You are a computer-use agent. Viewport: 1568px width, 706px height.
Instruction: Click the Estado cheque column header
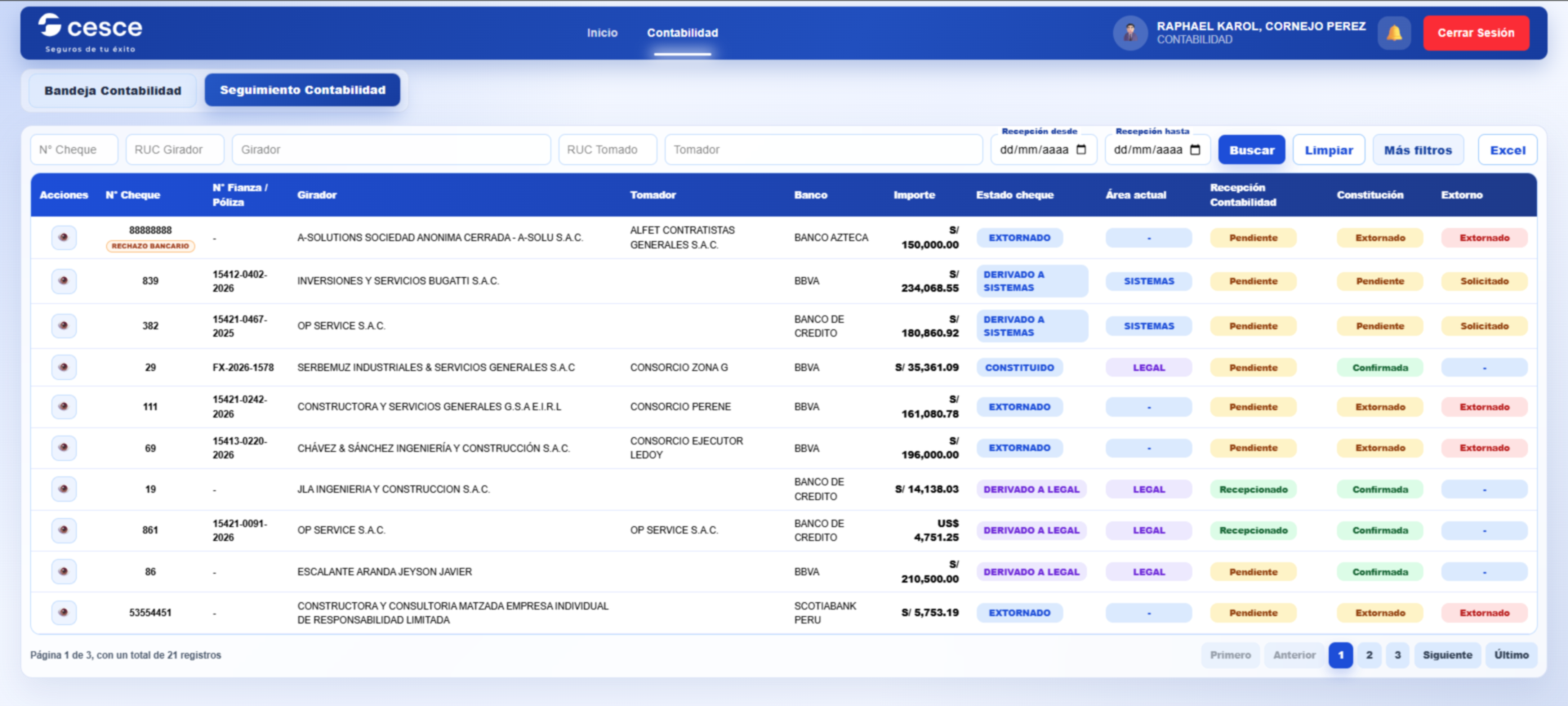click(1014, 195)
